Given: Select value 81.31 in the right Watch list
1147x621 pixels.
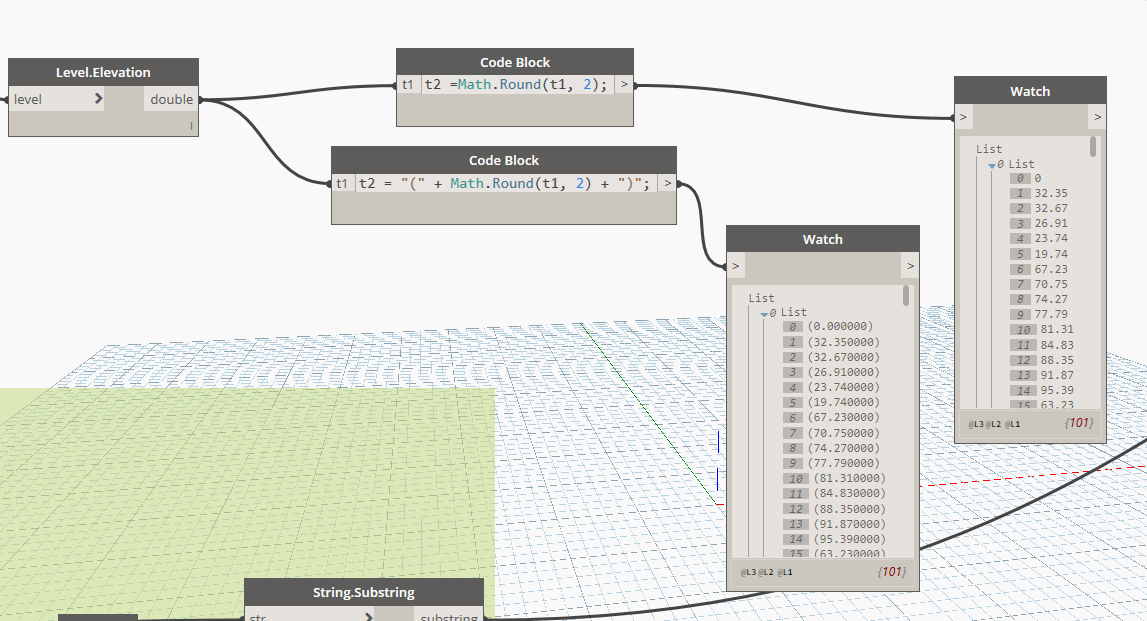Looking at the screenshot, I should point(1057,329).
